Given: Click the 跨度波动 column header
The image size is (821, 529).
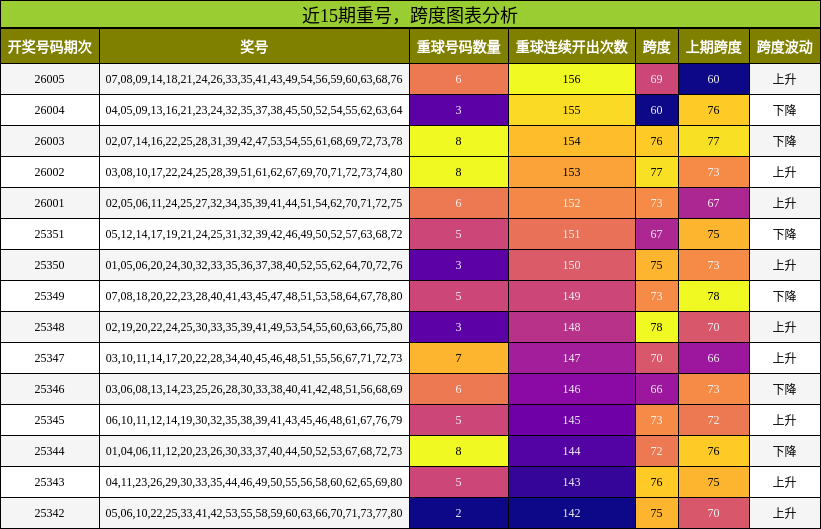Looking at the screenshot, I should (785, 47).
